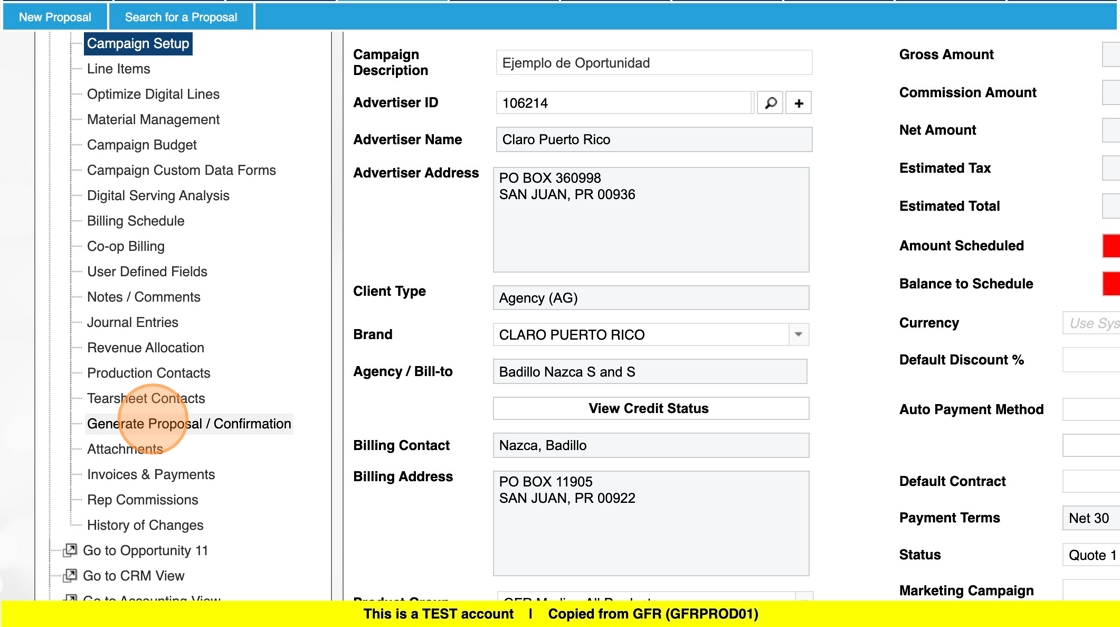1120x627 pixels.
Task: Open Optimize Digital Lines
Action: (x=153, y=94)
